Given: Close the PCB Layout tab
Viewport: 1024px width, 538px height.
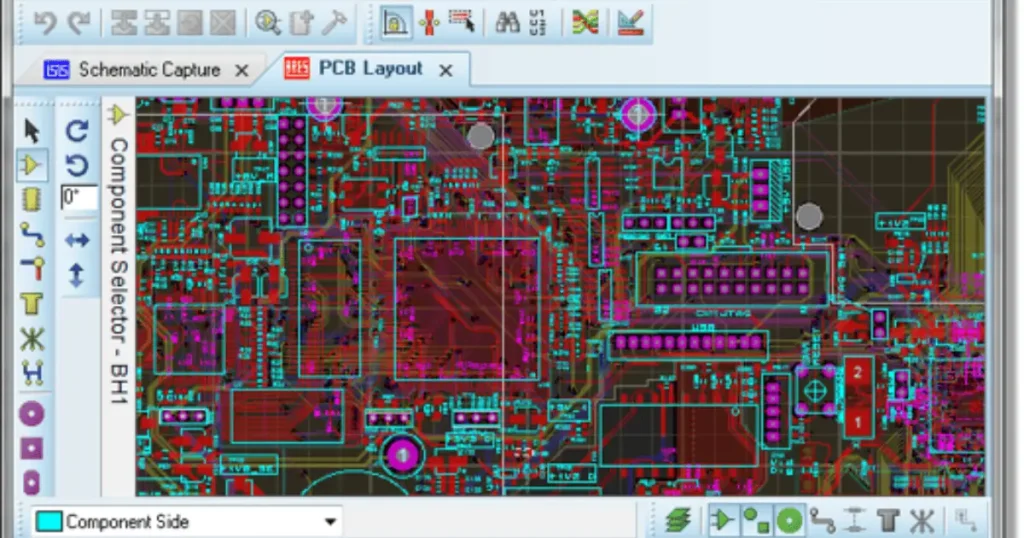Looking at the screenshot, I should click(446, 71).
